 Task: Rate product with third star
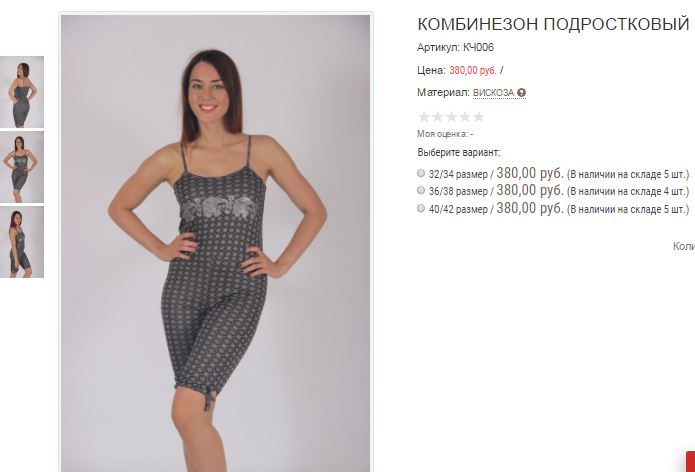click(x=451, y=117)
